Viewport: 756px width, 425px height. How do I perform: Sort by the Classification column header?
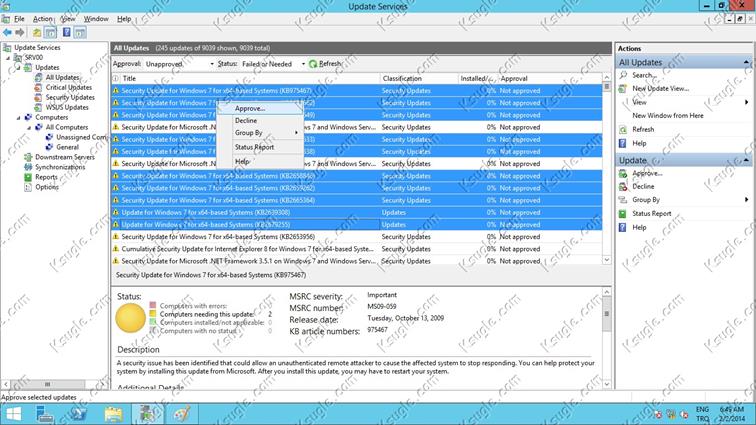click(x=419, y=78)
